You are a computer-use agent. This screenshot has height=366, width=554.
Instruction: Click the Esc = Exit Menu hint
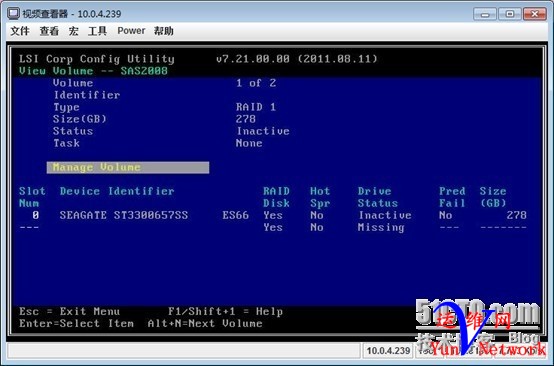tap(70, 312)
